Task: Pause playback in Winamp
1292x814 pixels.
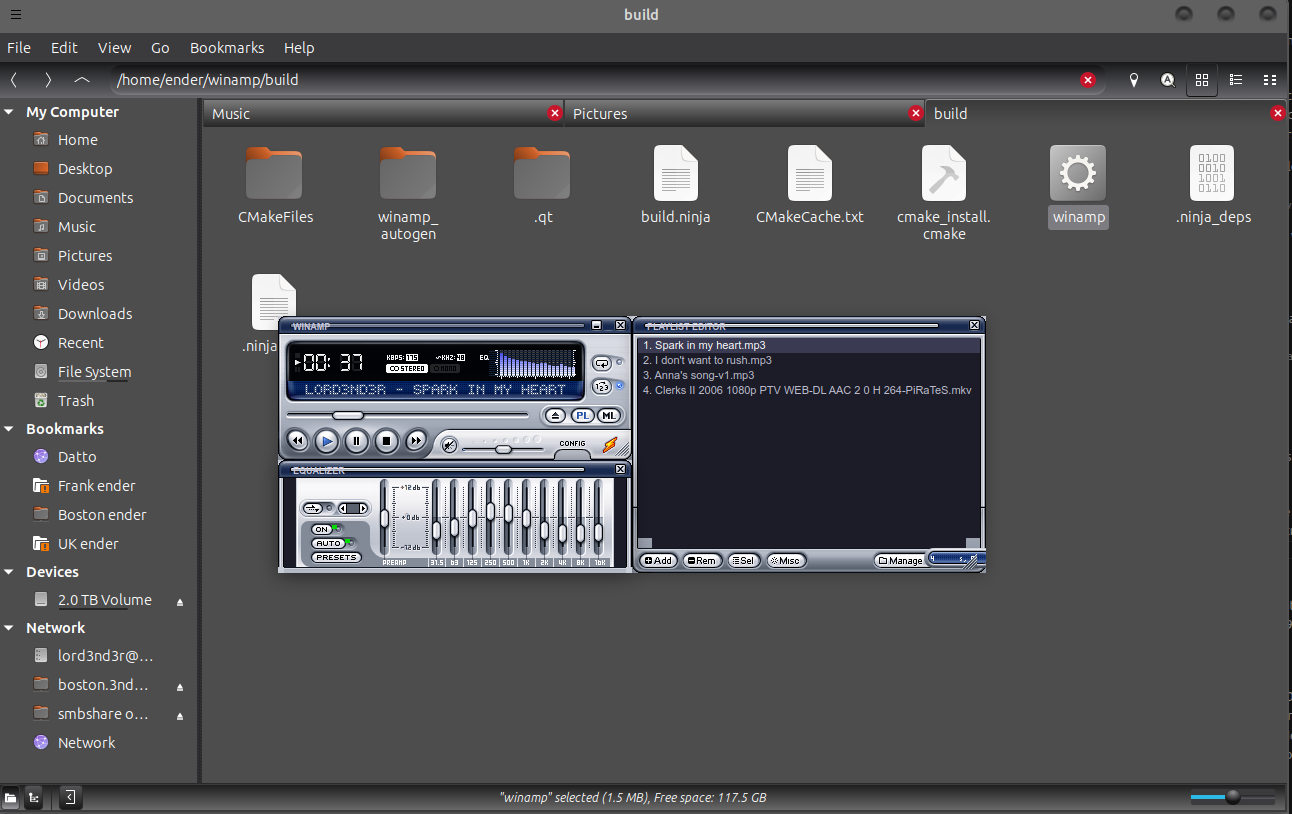Action: (x=356, y=441)
